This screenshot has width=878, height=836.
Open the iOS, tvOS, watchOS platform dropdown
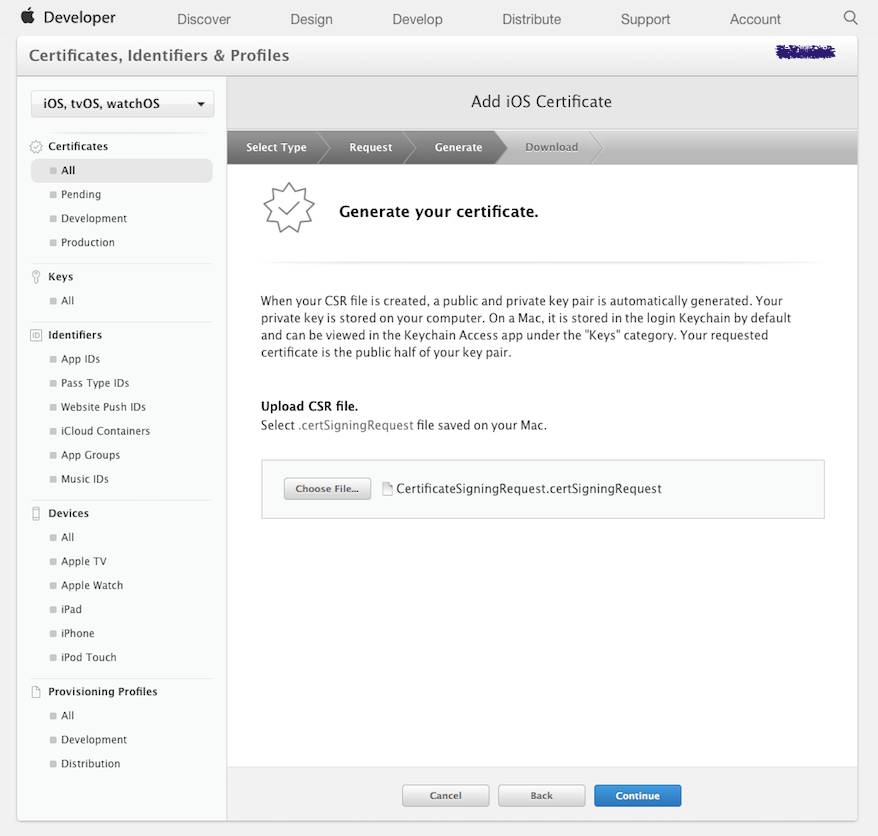click(x=123, y=104)
